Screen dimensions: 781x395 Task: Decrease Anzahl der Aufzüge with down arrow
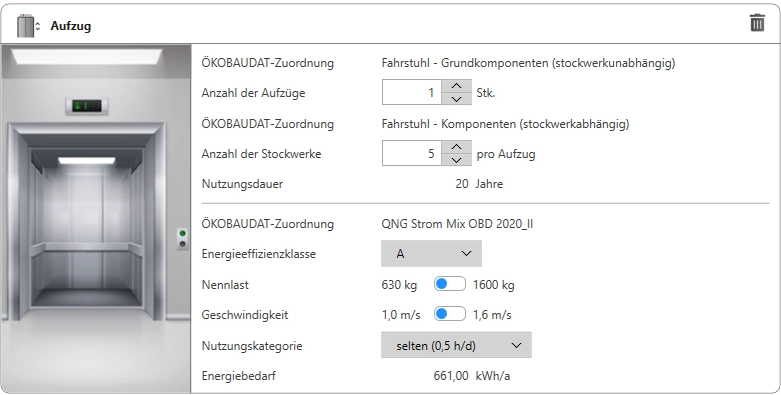tap(456, 99)
